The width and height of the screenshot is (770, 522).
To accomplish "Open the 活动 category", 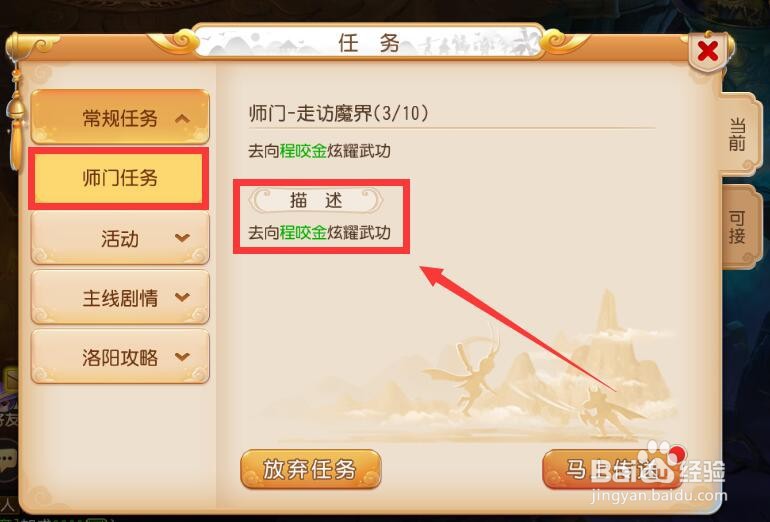I will pos(120,238).
